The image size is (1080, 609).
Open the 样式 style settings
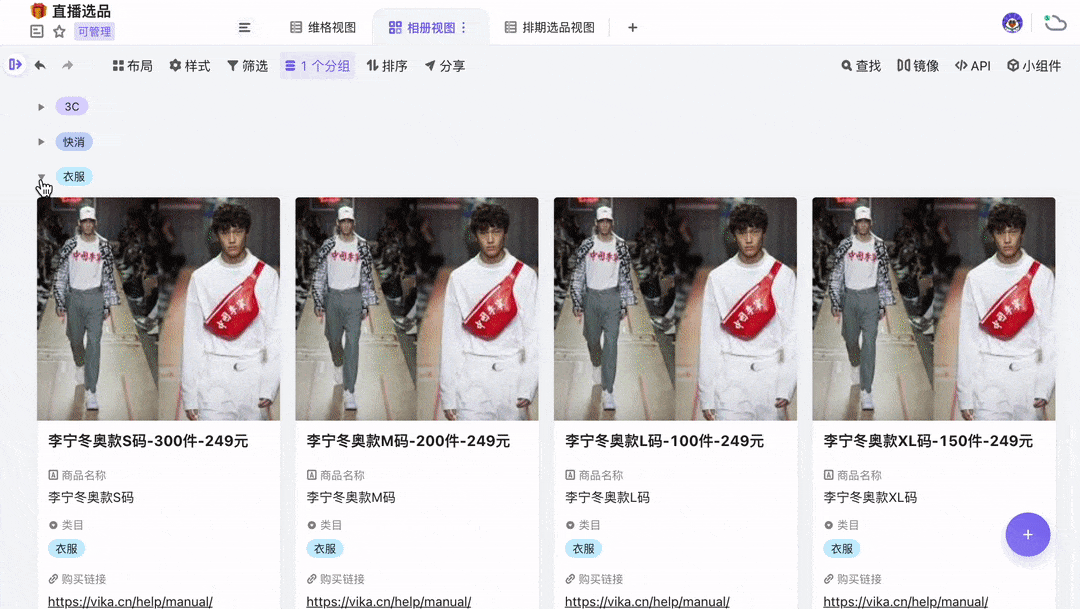point(189,63)
